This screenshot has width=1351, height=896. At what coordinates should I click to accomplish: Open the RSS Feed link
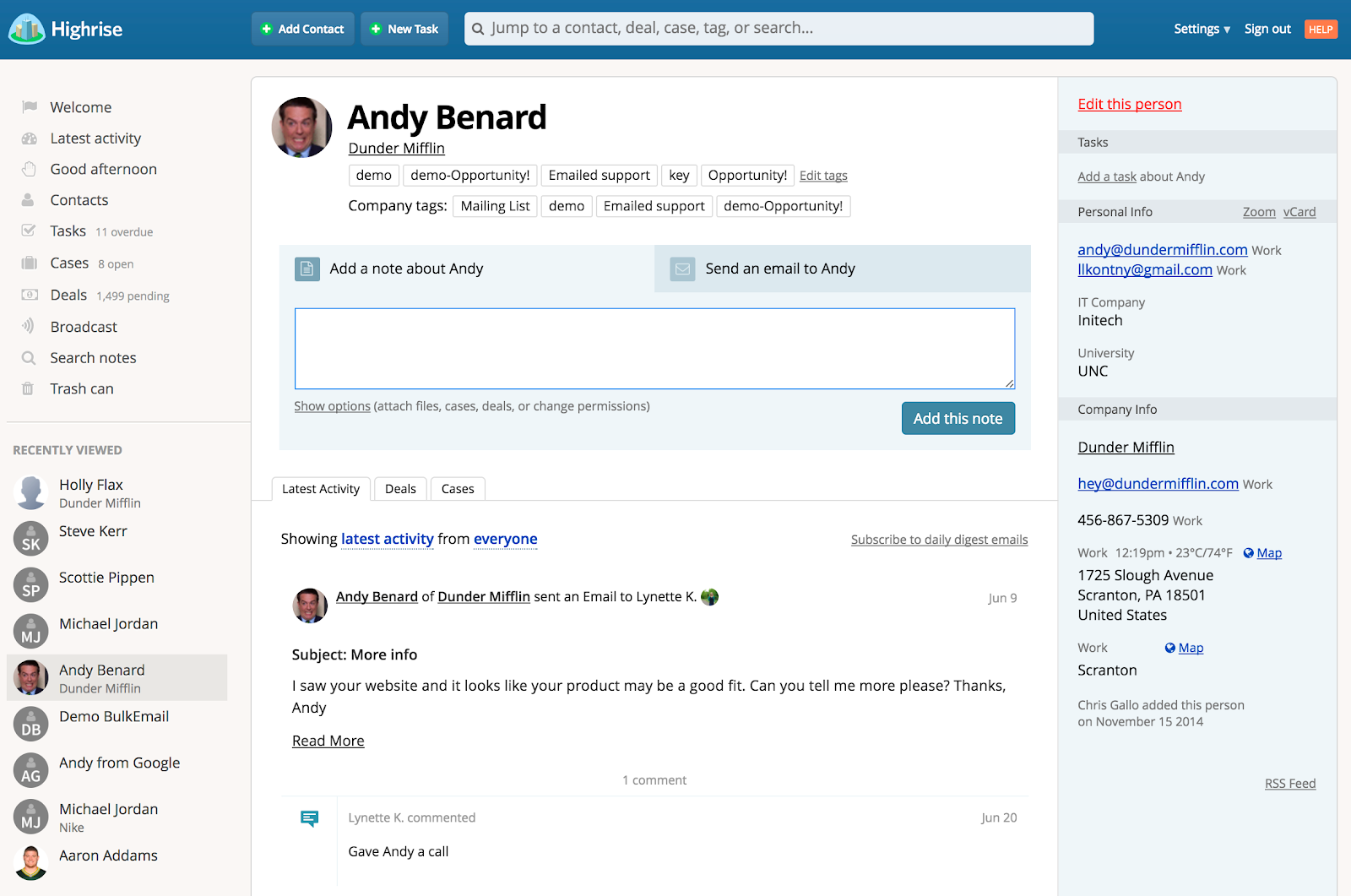[x=1290, y=784]
